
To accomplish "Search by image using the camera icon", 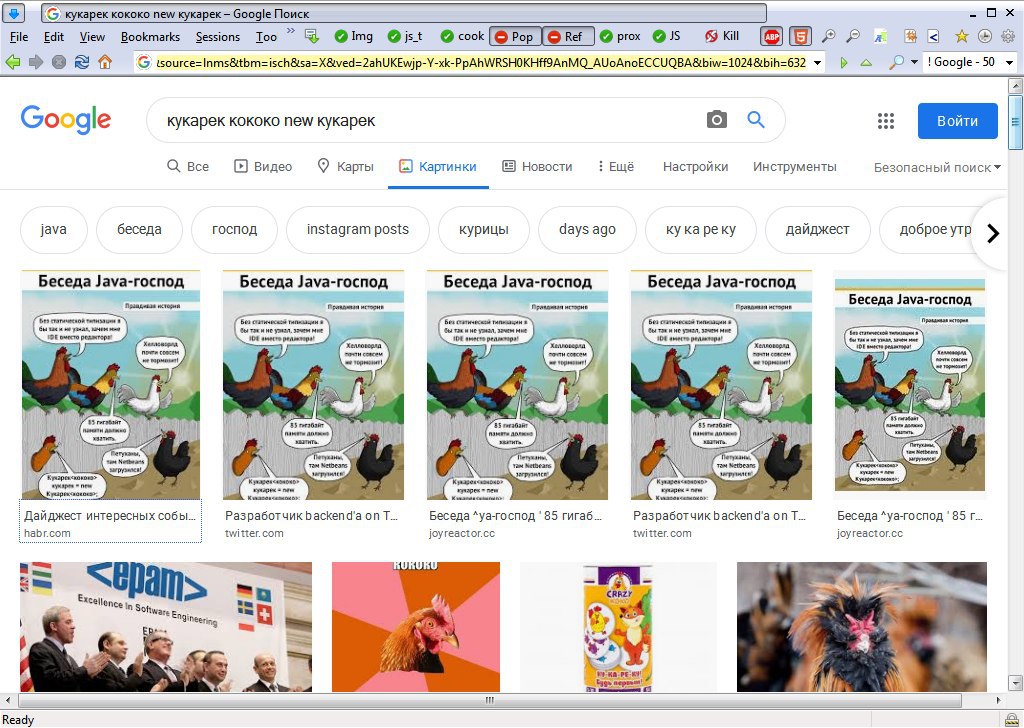I will coord(716,119).
